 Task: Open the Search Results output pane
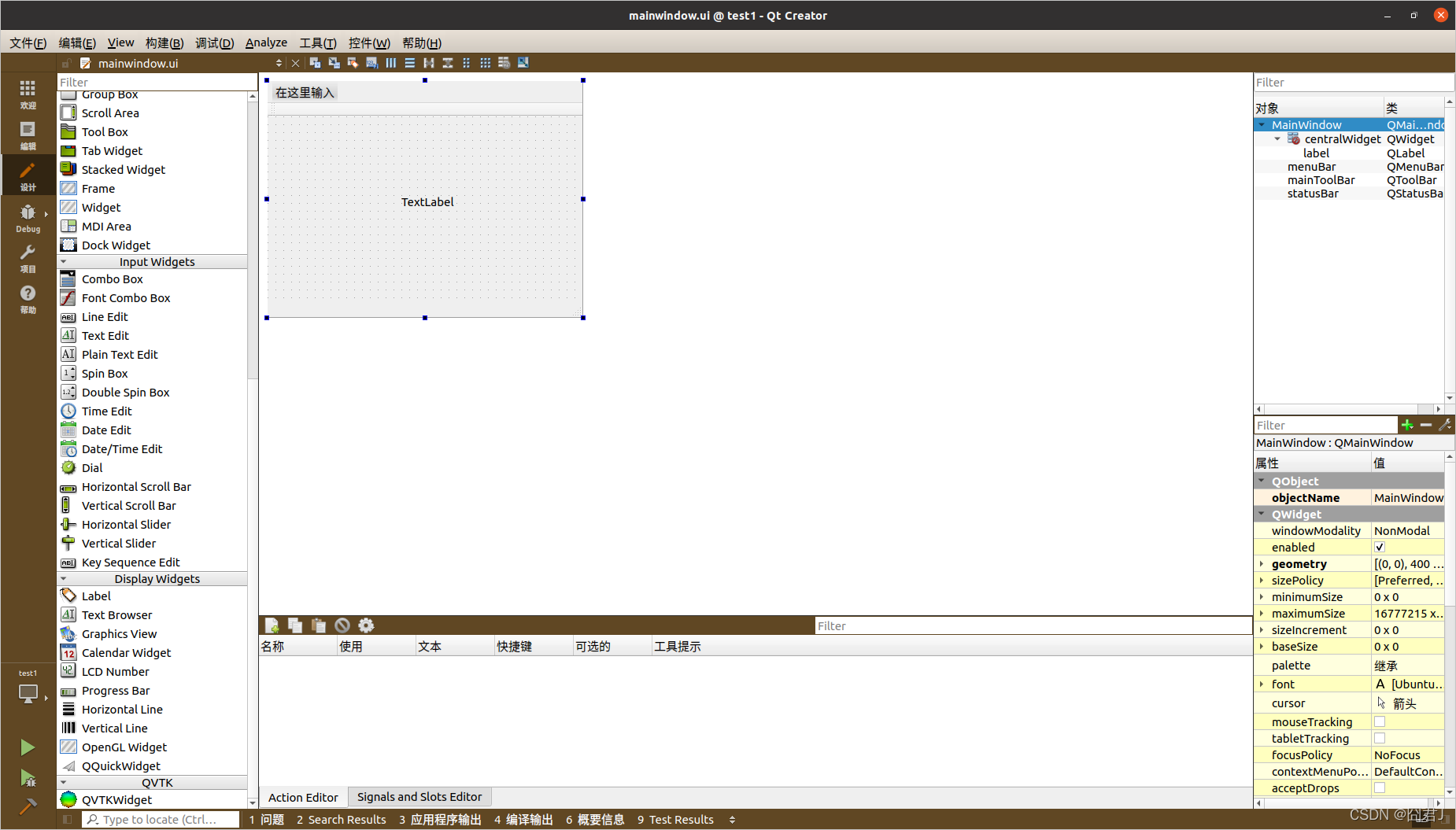point(342,820)
